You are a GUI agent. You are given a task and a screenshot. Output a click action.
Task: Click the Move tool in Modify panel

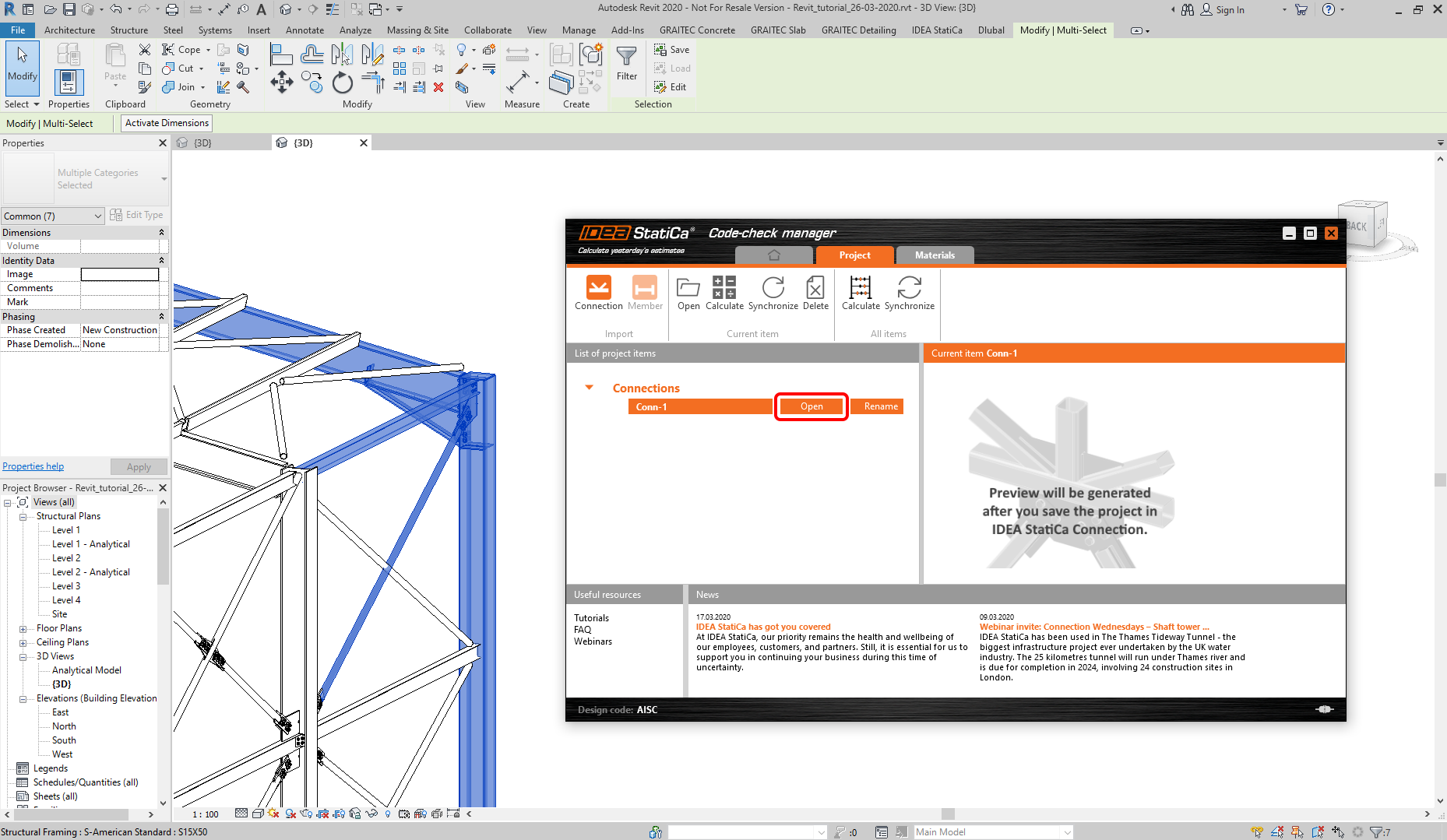[281, 83]
